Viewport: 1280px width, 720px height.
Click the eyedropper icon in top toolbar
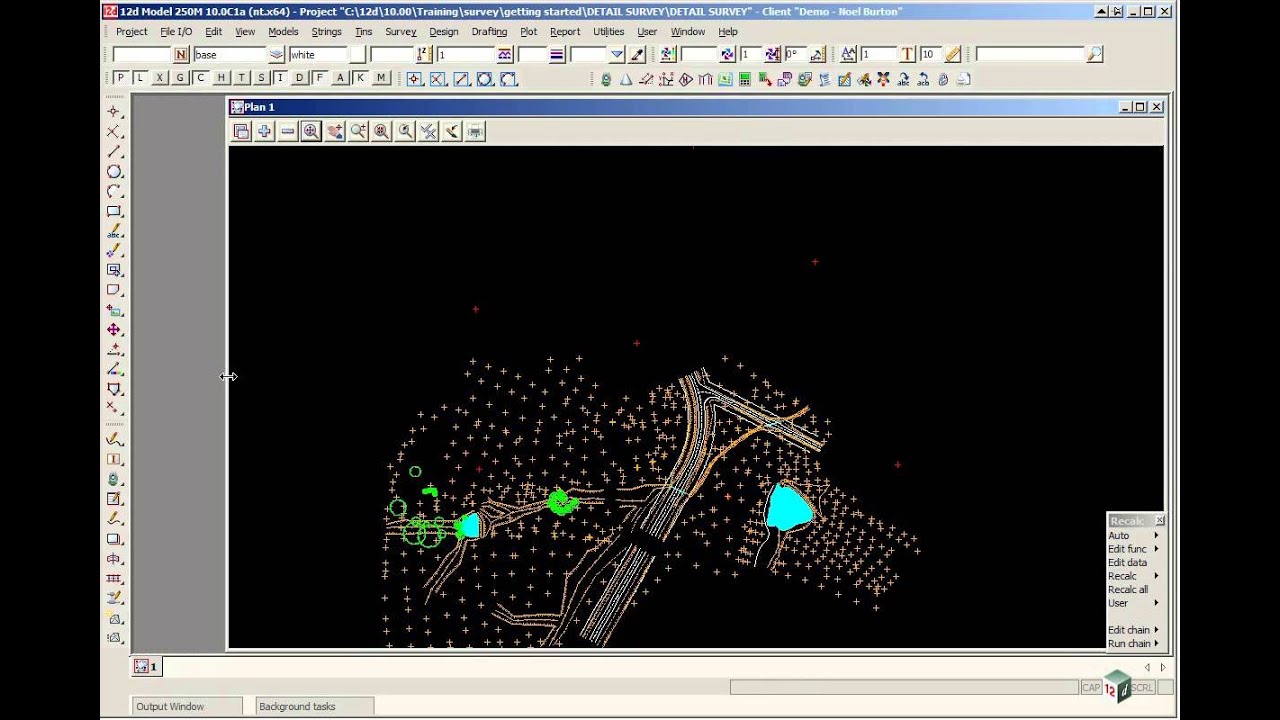pyautogui.click(x=637, y=55)
